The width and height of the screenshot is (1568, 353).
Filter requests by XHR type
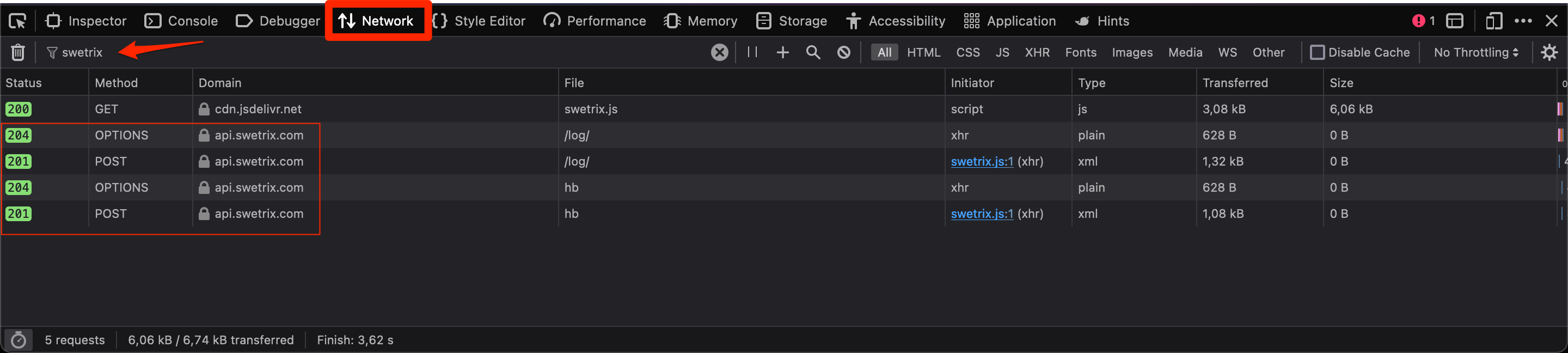(1037, 53)
